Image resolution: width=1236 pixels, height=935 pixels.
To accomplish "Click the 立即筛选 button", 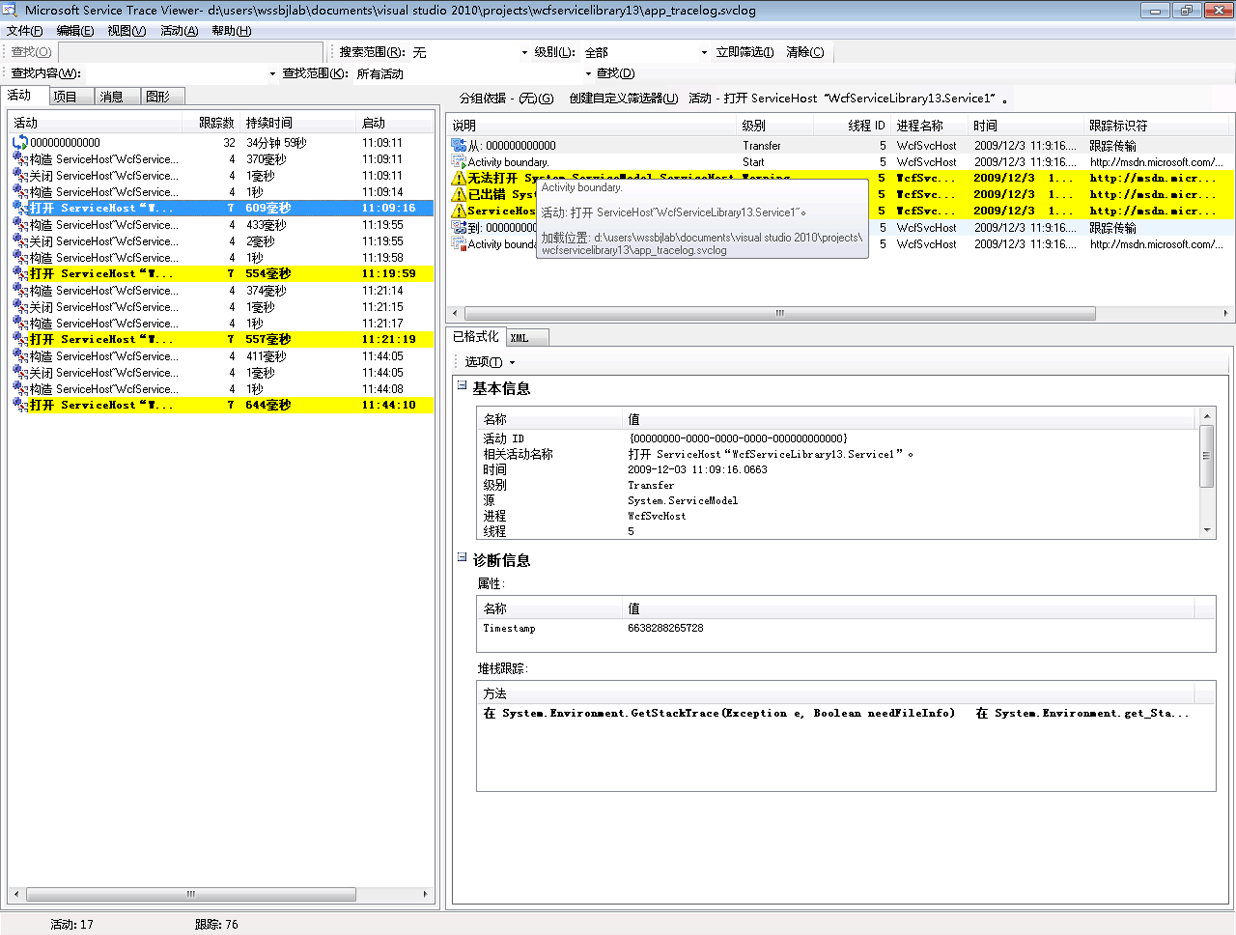I will (745, 52).
